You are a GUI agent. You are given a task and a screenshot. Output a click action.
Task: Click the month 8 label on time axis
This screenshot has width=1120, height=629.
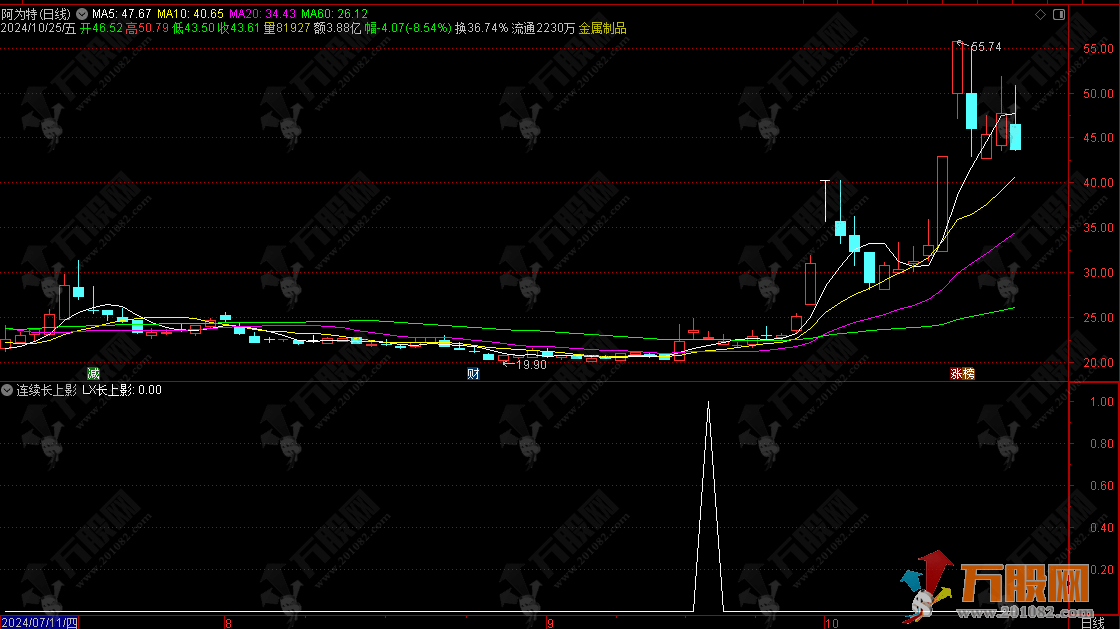tap(229, 623)
